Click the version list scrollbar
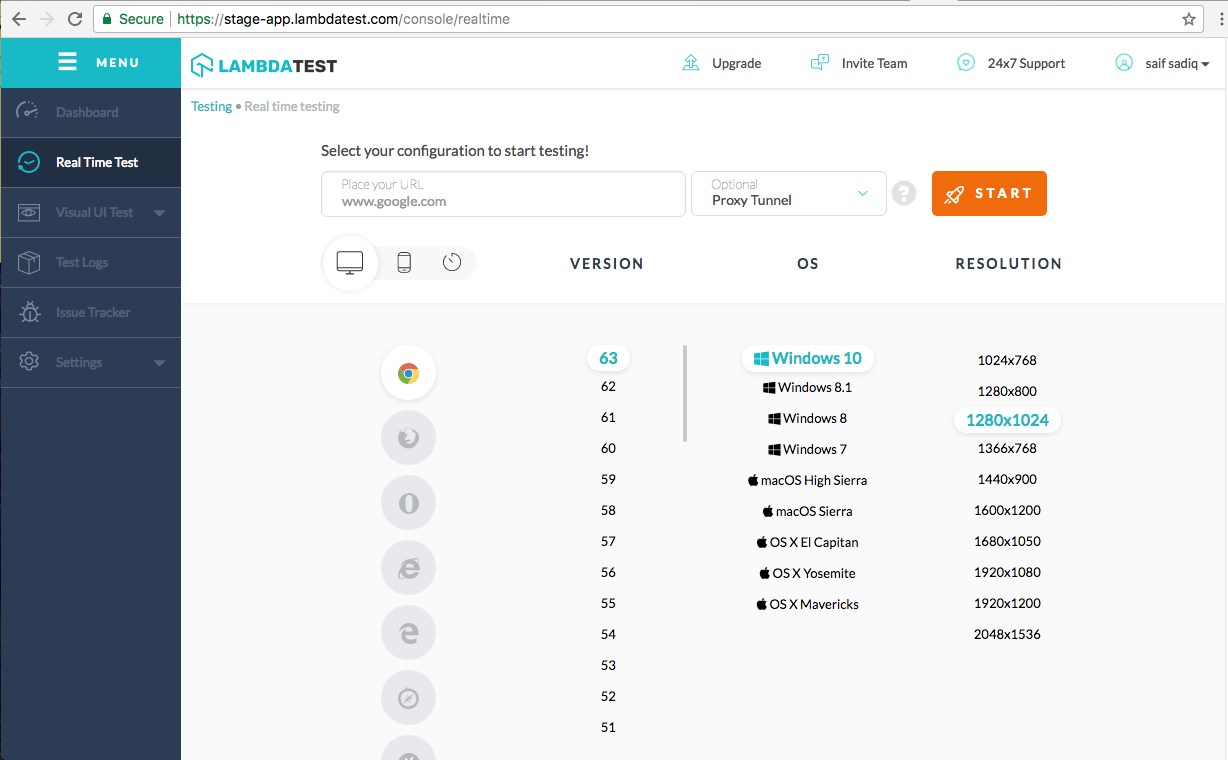The image size is (1228, 760). point(685,393)
